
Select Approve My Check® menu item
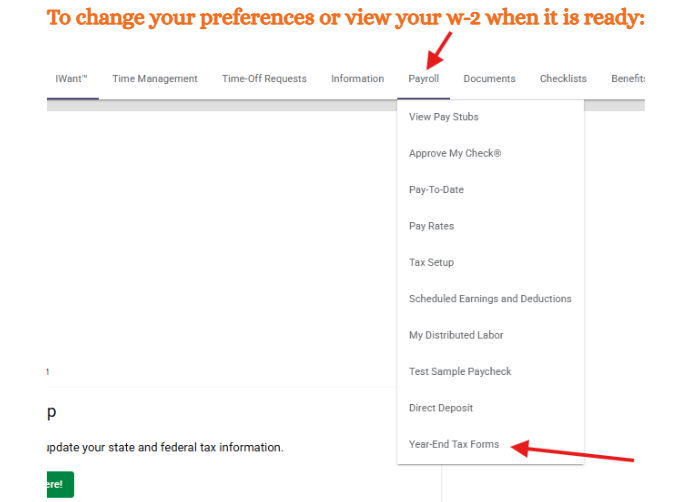tap(455, 153)
